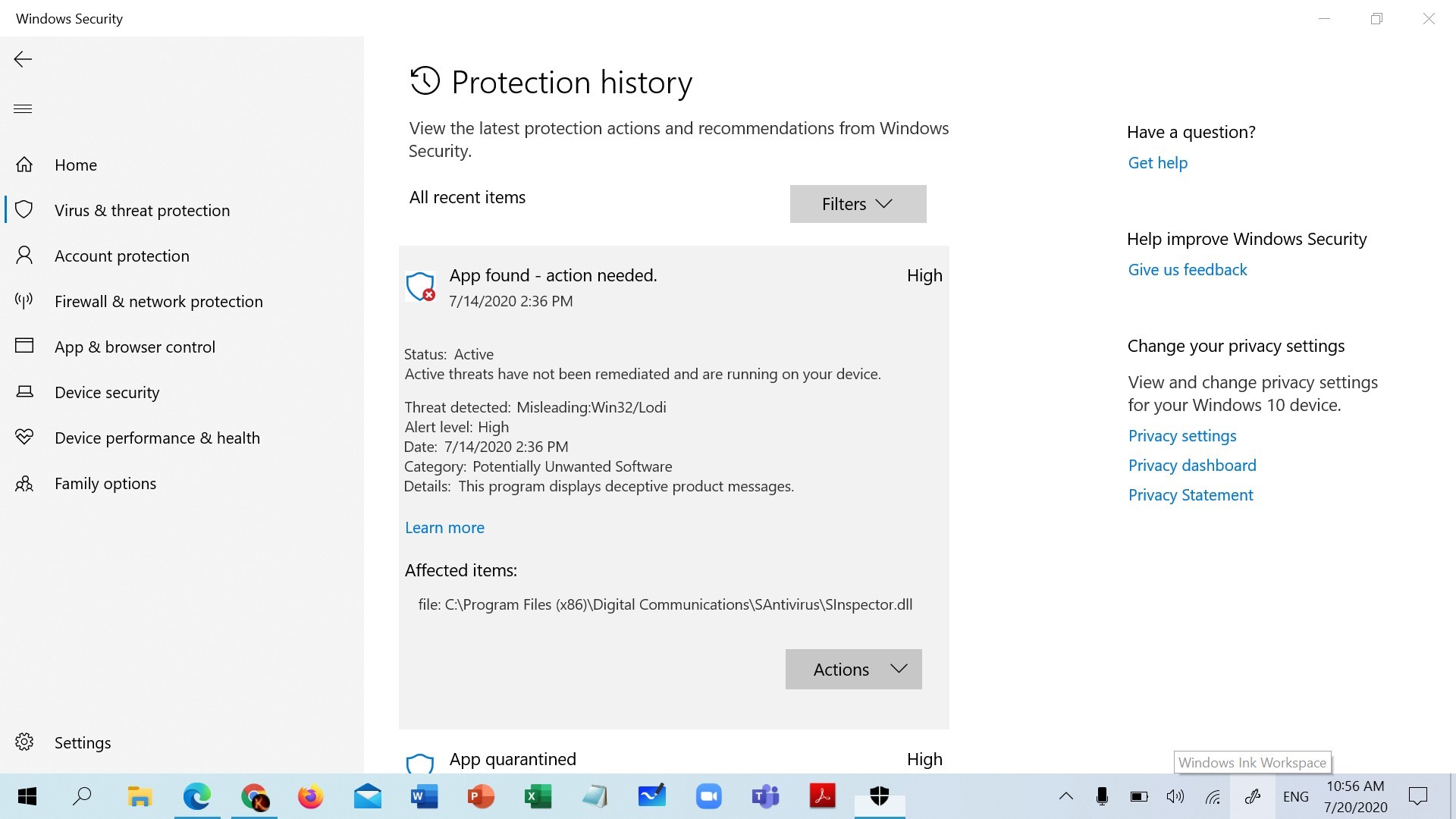This screenshot has width=1456, height=819.
Task: Select the Threat detected Misleading:Win32/Lodi text
Action: 535,407
